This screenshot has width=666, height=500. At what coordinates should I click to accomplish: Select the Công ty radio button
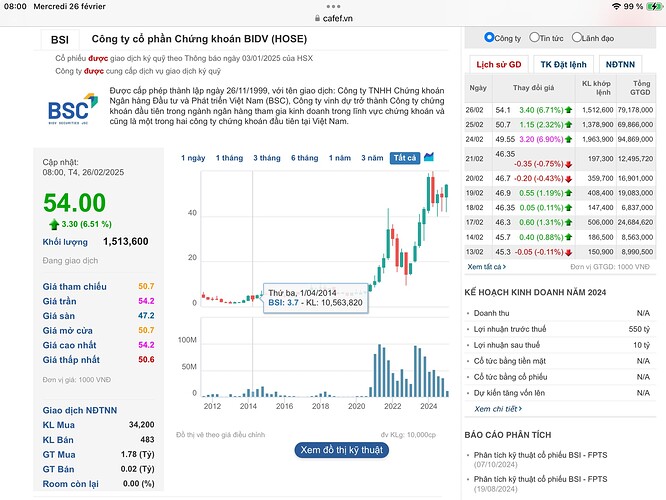click(x=489, y=38)
